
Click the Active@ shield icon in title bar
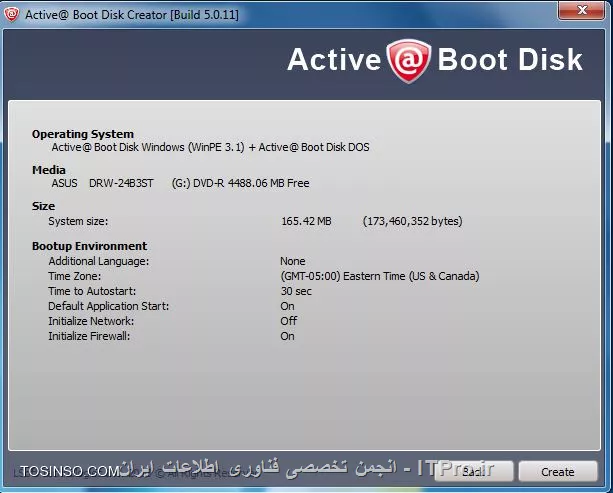point(11,14)
